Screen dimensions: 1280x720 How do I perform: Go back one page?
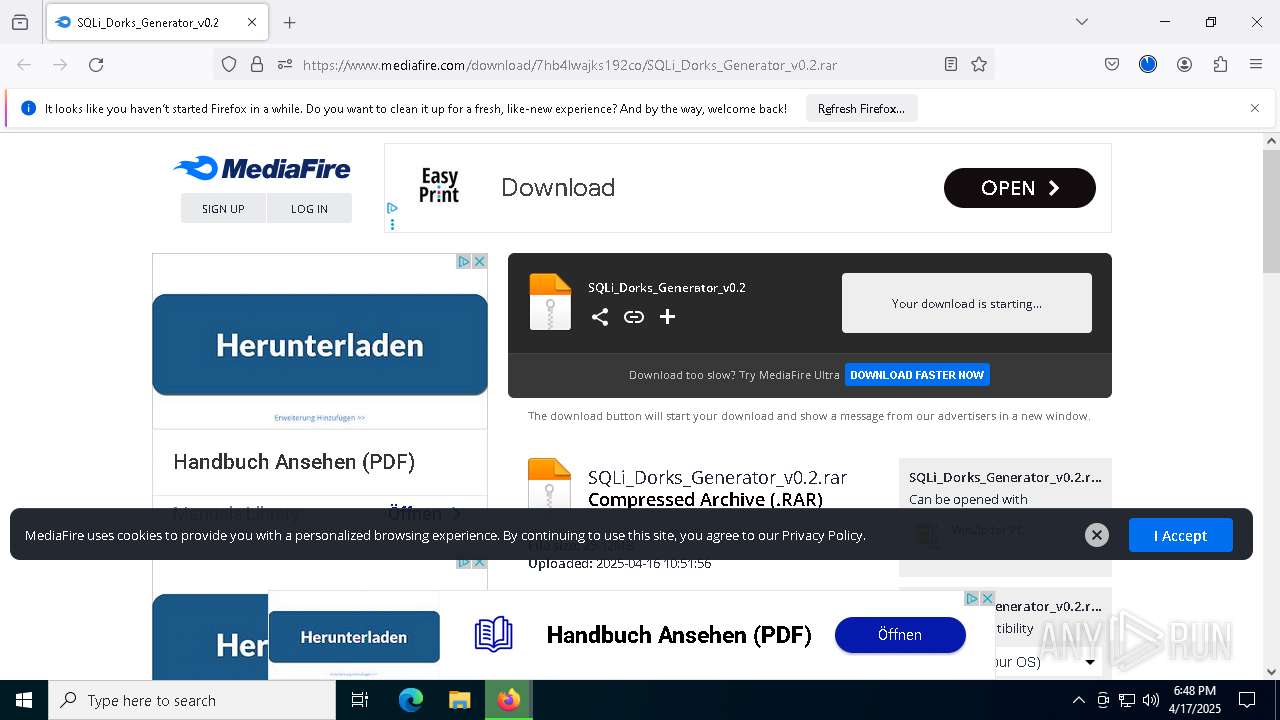pos(24,64)
